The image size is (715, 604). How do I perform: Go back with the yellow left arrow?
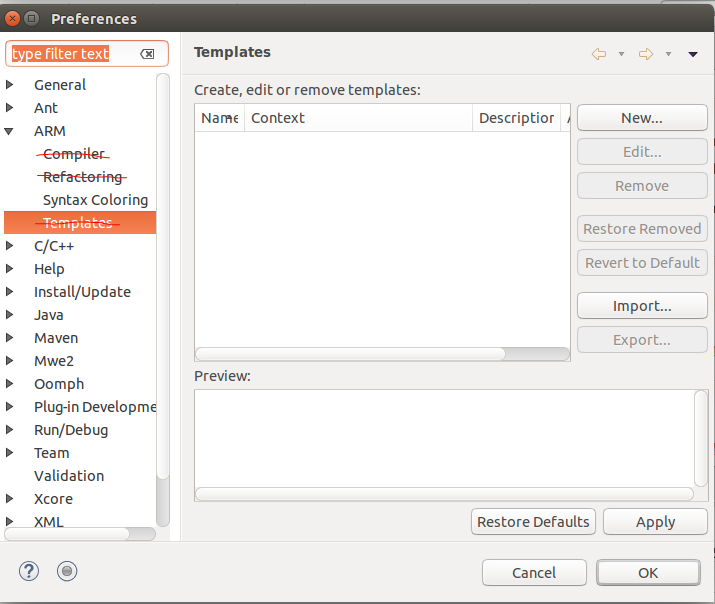599,54
